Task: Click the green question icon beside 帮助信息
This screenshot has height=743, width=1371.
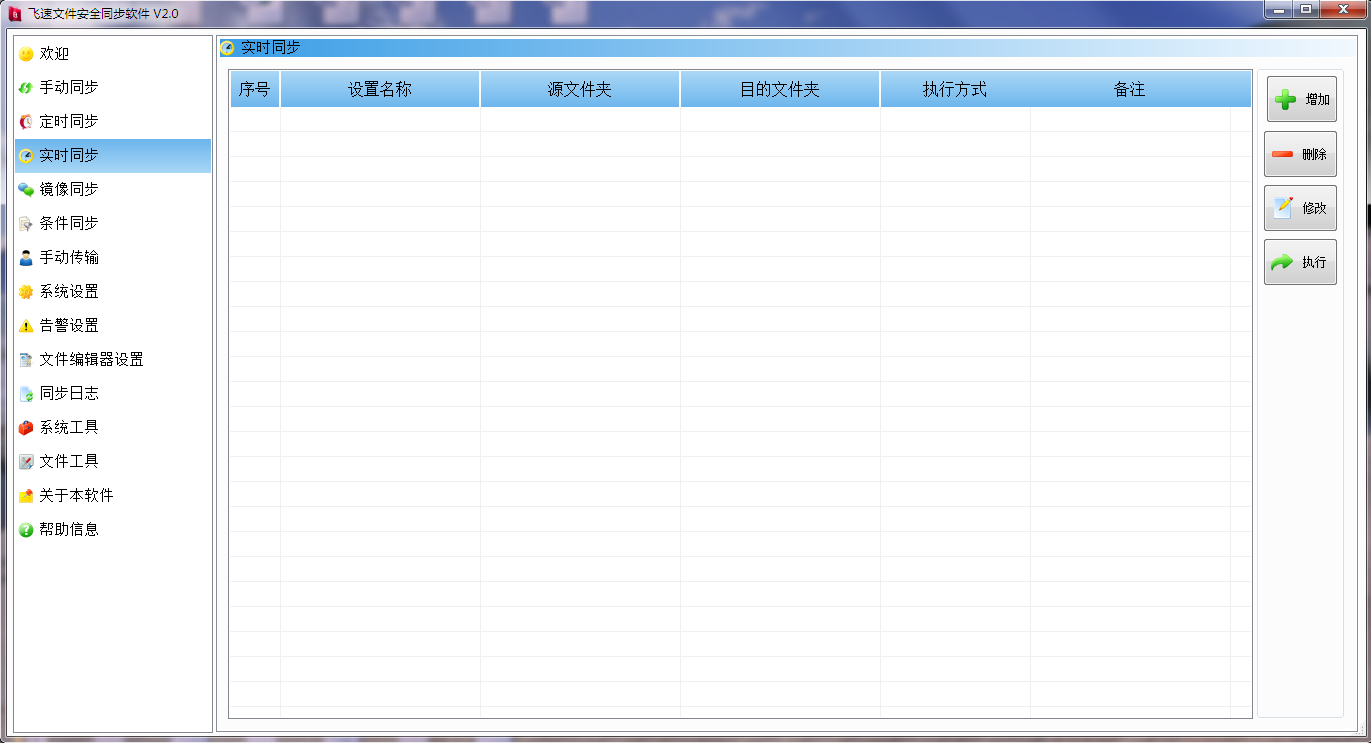Action: 26,530
